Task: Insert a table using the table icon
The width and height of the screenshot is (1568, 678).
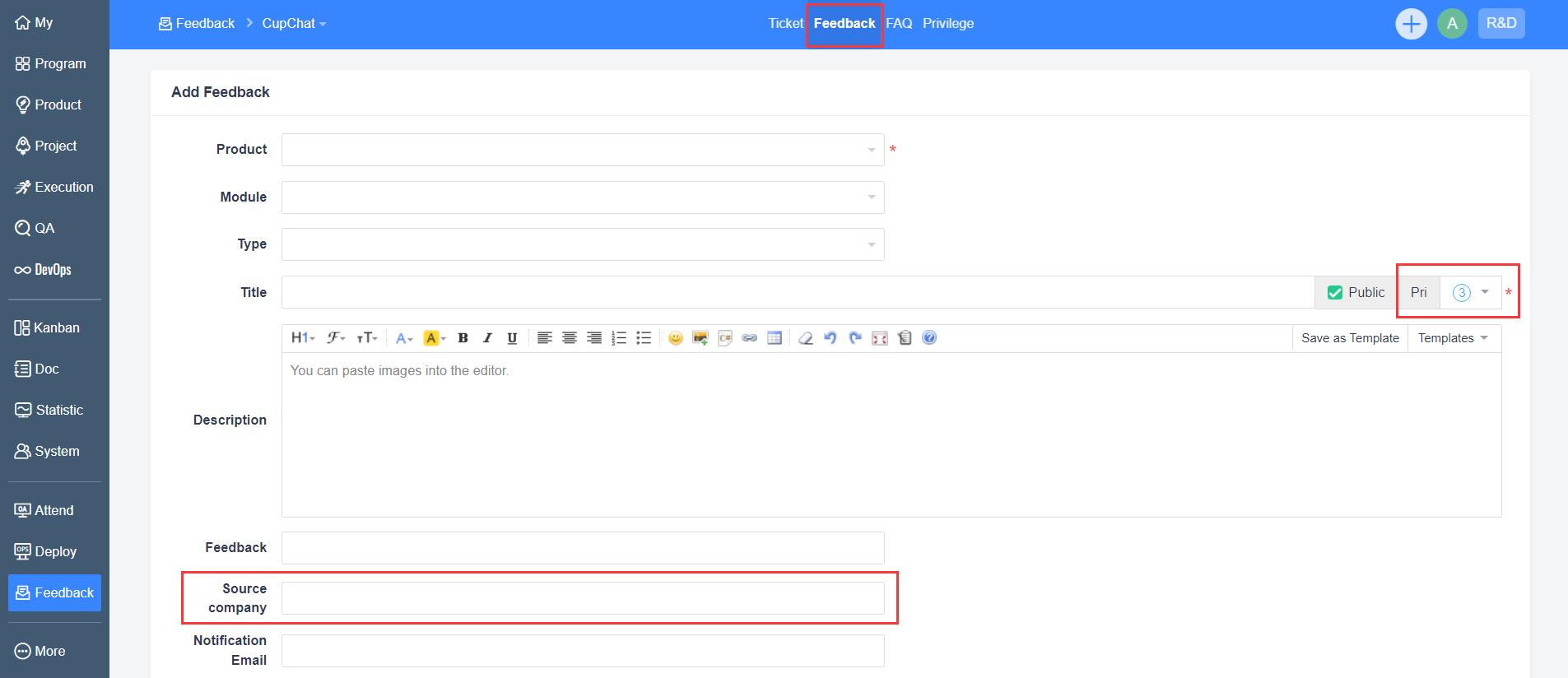Action: click(775, 338)
